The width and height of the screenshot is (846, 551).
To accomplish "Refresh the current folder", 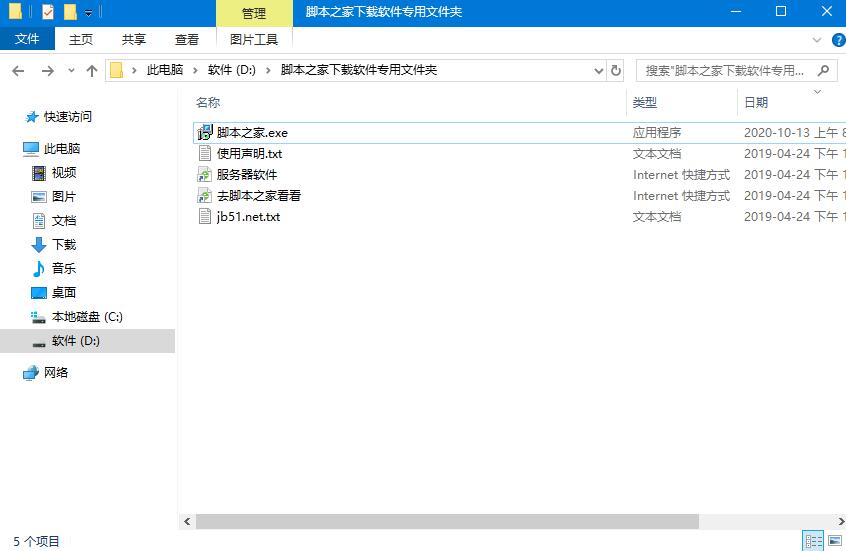I will tap(616, 71).
